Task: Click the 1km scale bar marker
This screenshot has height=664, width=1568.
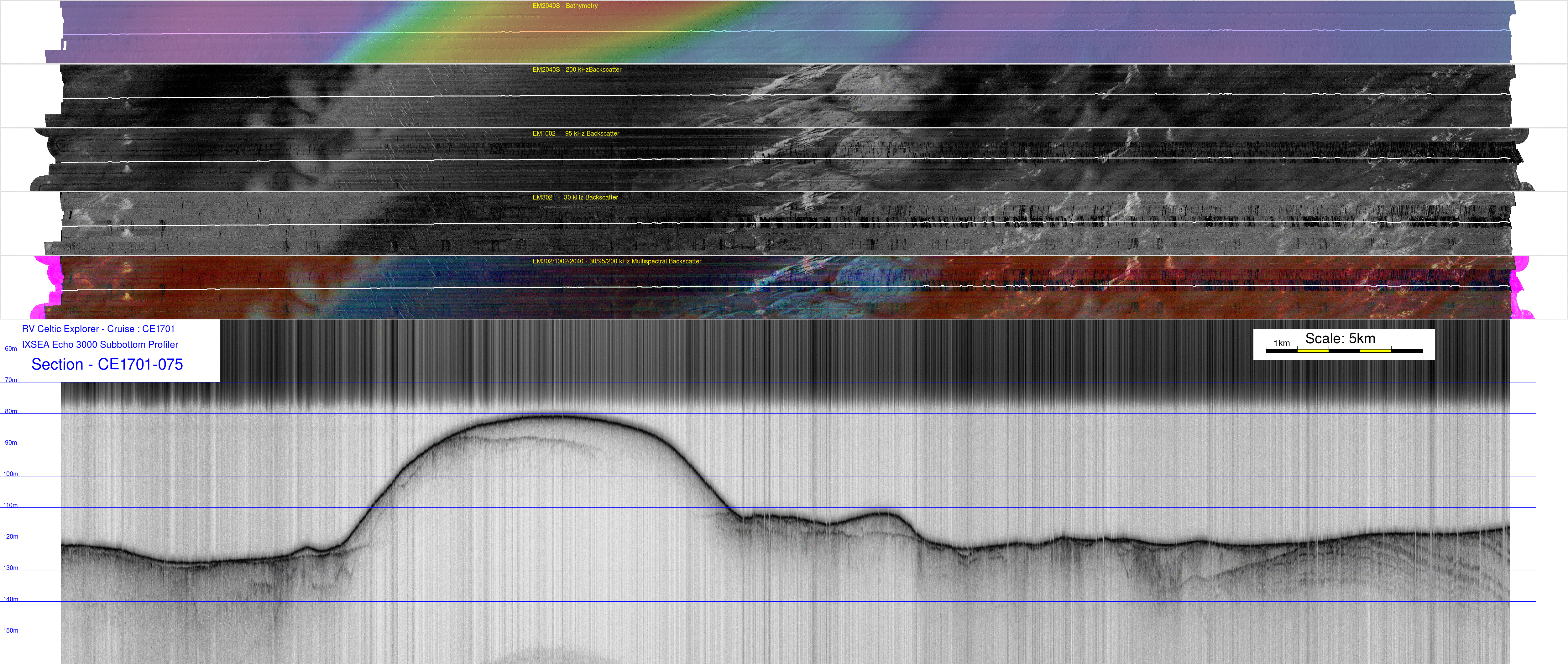Action: 1281,343
